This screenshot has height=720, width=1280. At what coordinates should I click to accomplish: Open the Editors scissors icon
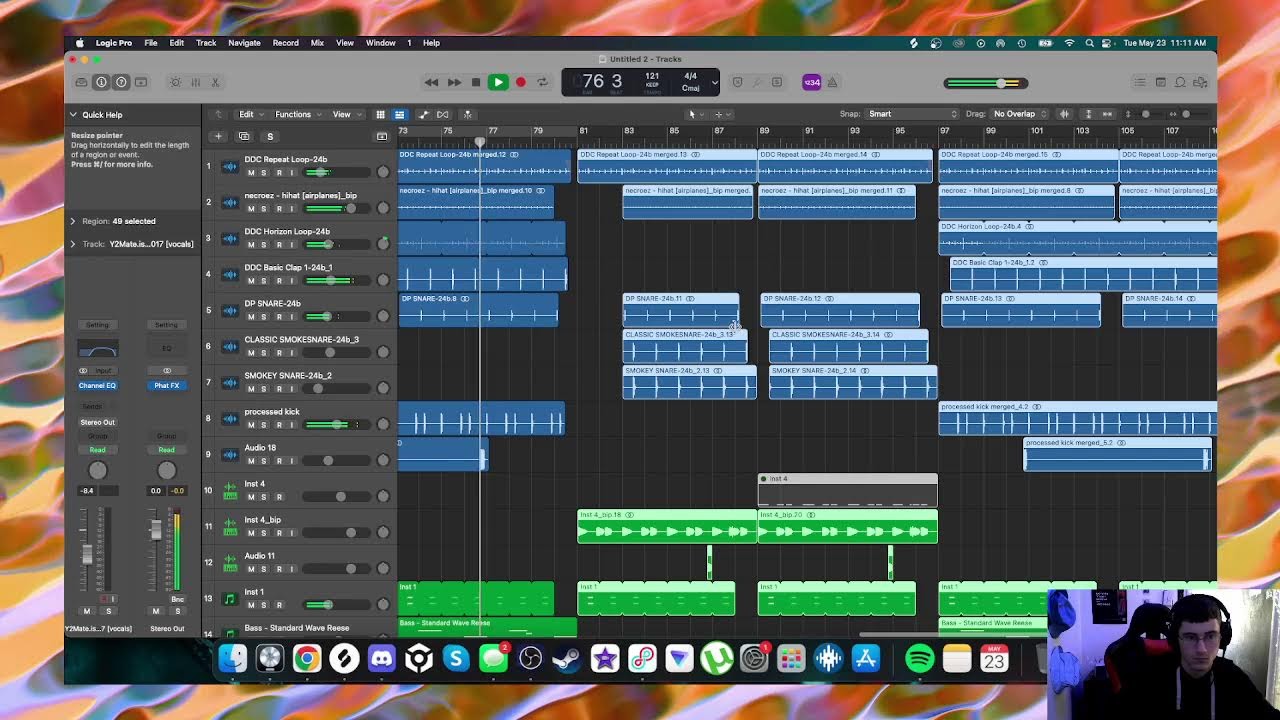pos(215,82)
